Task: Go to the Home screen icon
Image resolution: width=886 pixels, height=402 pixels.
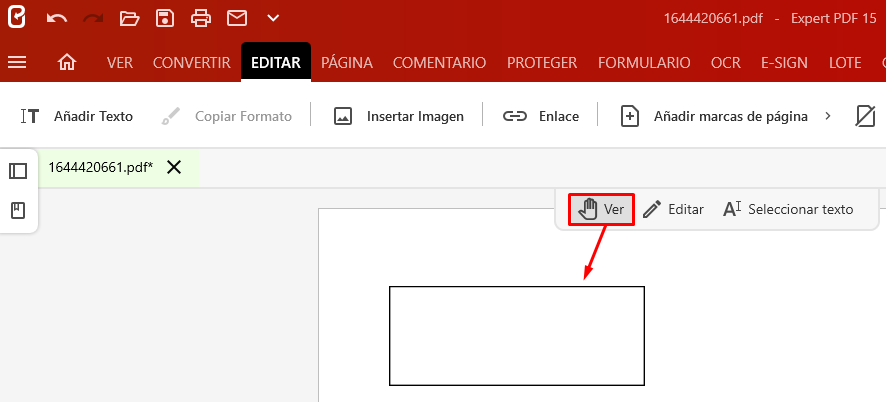Action: (x=67, y=62)
